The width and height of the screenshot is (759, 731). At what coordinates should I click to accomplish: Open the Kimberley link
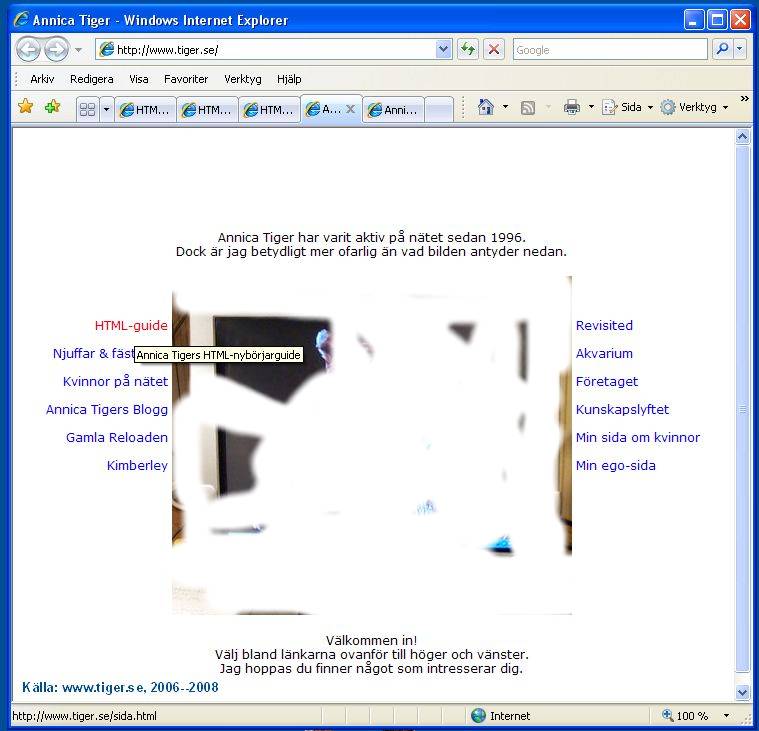pos(137,465)
